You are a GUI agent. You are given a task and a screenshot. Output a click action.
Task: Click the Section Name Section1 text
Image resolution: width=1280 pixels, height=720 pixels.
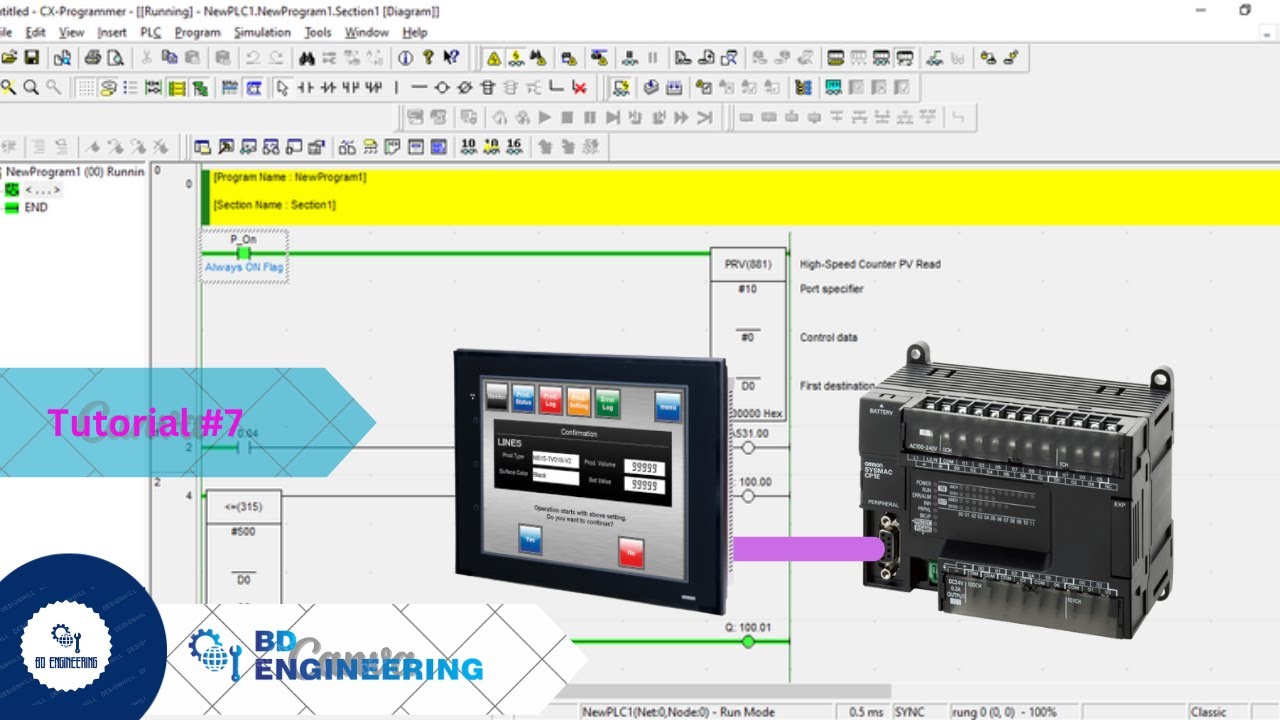(x=275, y=205)
